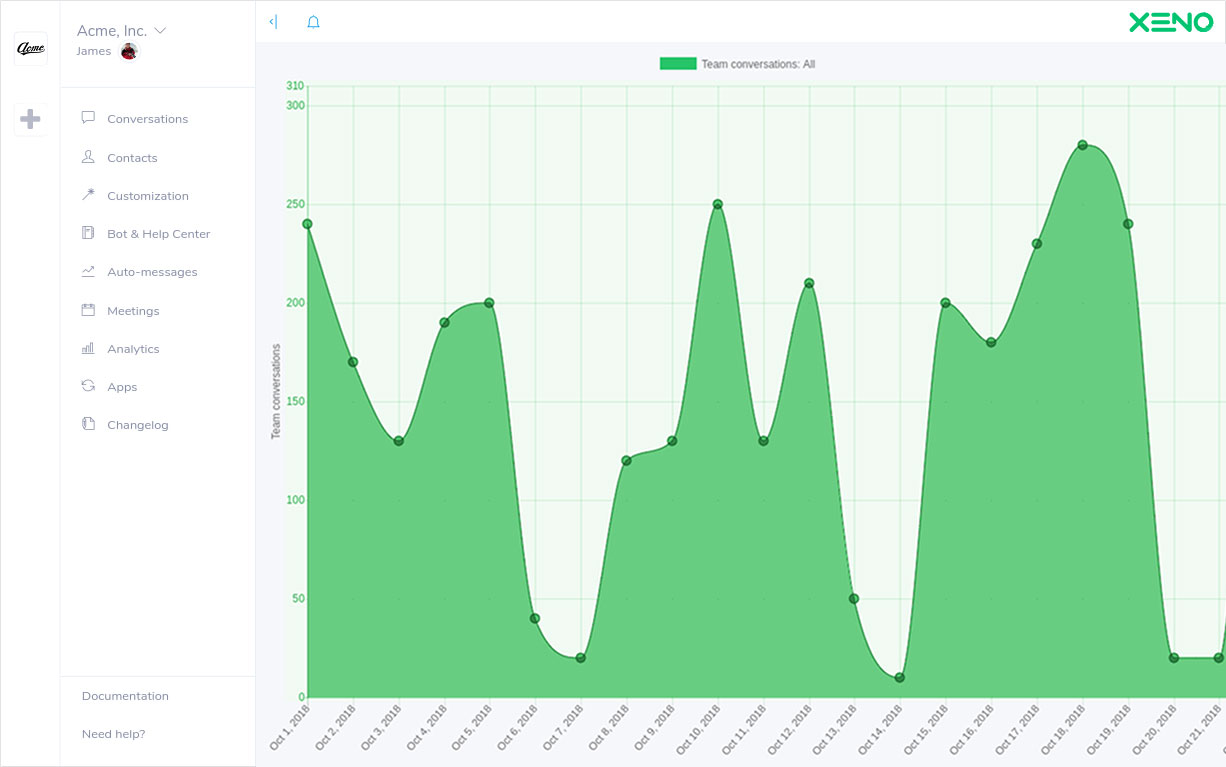This screenshot has width=1226, height=767.
Task: Click the Need help? link
Action: pos(113,734)
